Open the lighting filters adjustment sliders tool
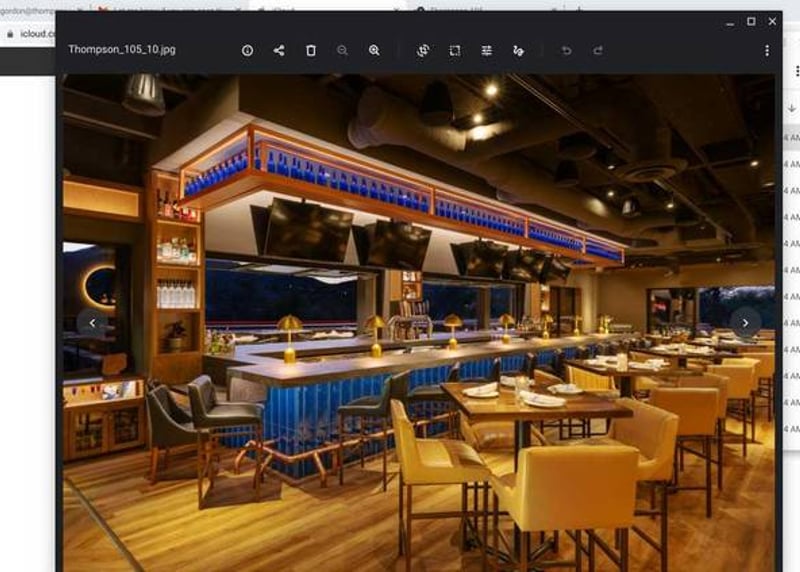 point(487,50)
